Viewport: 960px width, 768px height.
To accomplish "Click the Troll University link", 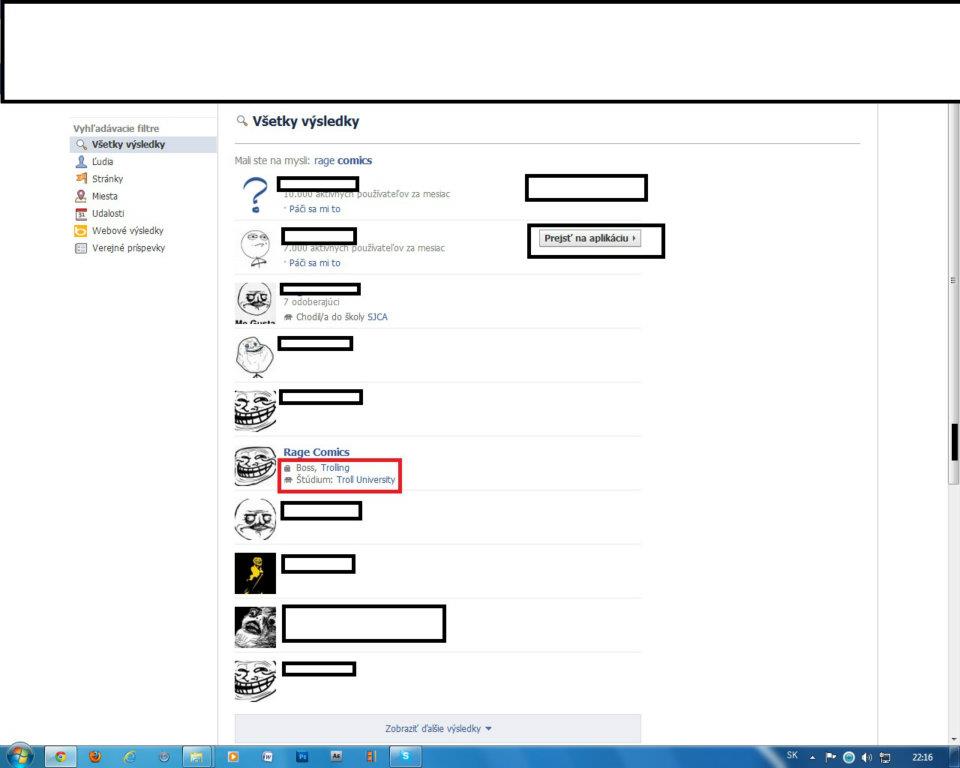I will 366,480.
